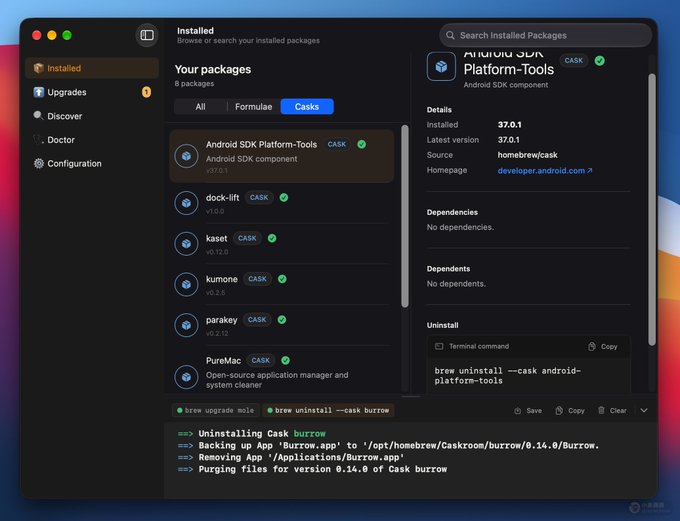Switch to the Casks filter
Screen dimensions: 680x521
pyautogui.click(x=307, y=107)
